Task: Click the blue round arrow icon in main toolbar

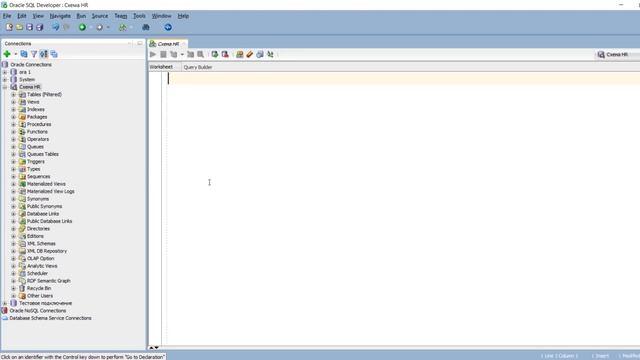Action: [168, 27]
